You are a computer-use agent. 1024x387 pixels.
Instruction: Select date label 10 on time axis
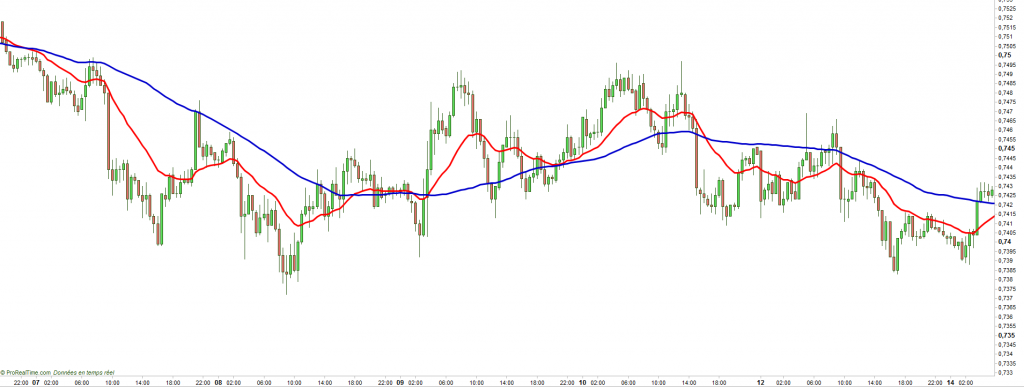(582, 382)
